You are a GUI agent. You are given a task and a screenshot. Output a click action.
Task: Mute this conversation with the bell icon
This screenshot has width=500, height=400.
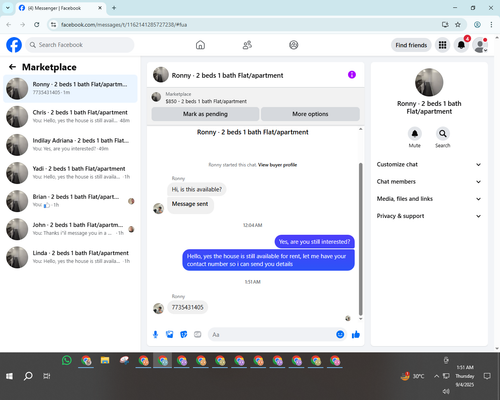pos(415,134)
